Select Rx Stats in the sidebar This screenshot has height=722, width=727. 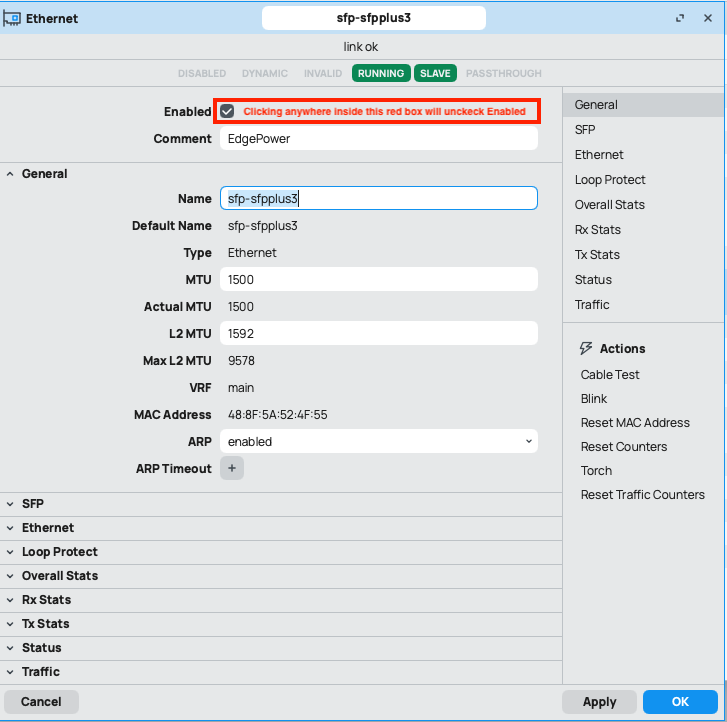click(x=643, y=230)
